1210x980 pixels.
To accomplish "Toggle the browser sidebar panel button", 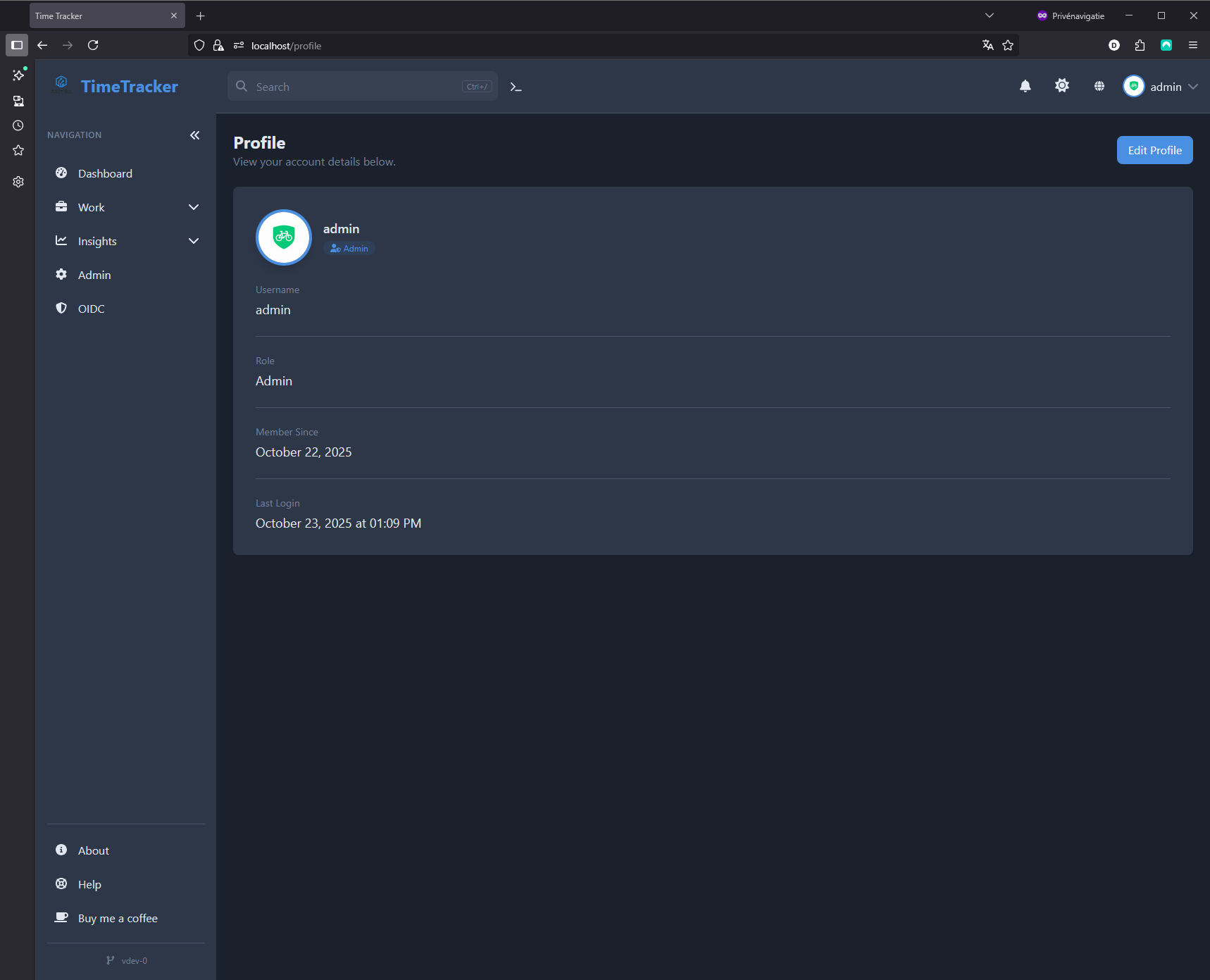I will coord(17,45).
